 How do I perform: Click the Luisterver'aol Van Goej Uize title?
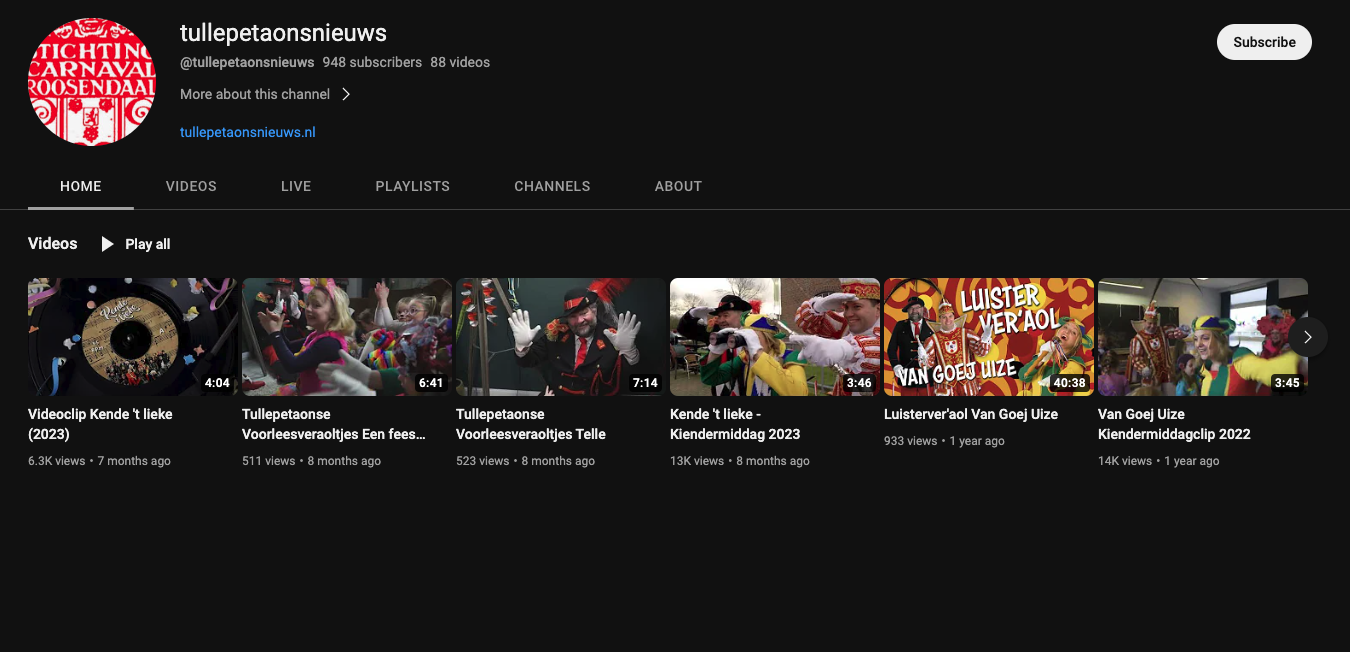point(970,414)
